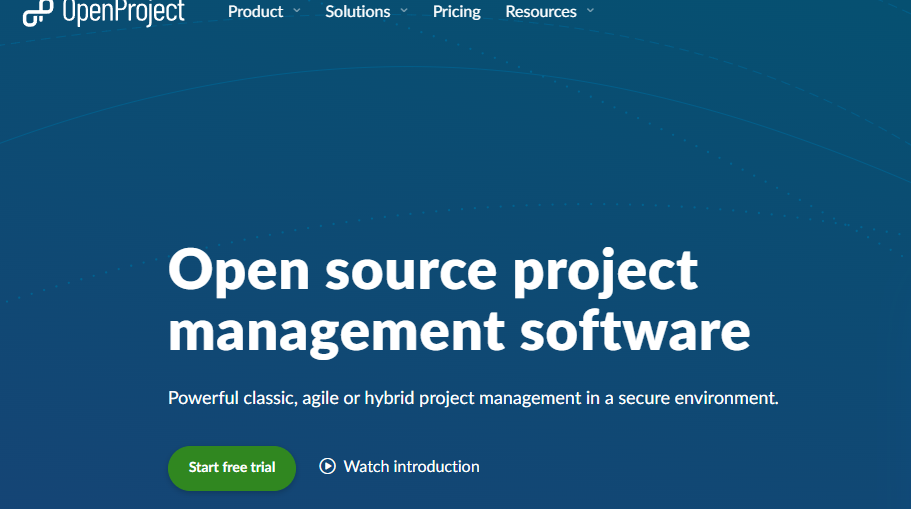Expand the Solutions dropdown chevron
Image resolution: width=911 pixels, height=509 pixels.
click(404, 10)
